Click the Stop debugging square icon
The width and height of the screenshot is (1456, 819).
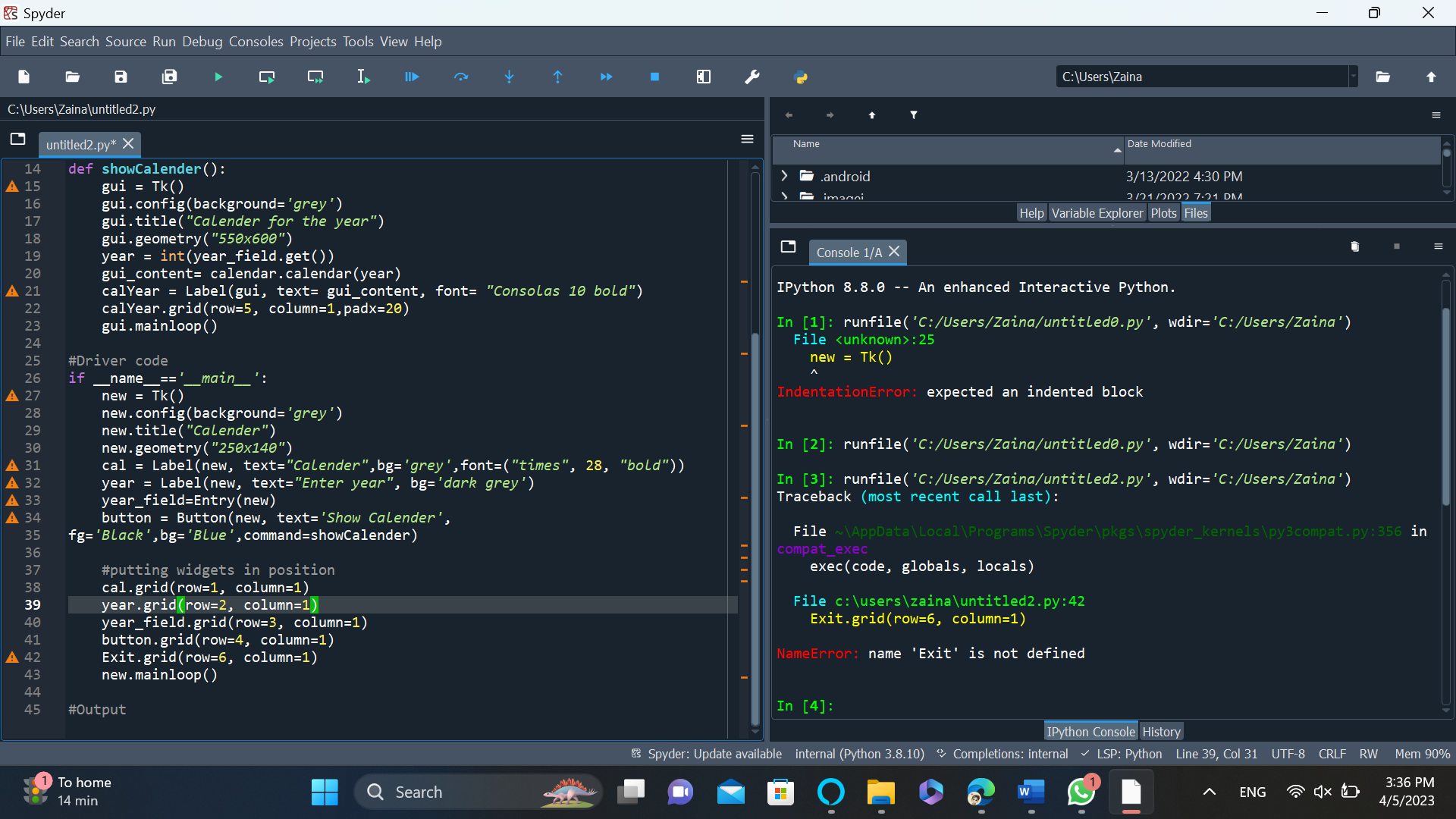[x=655, y=77]
